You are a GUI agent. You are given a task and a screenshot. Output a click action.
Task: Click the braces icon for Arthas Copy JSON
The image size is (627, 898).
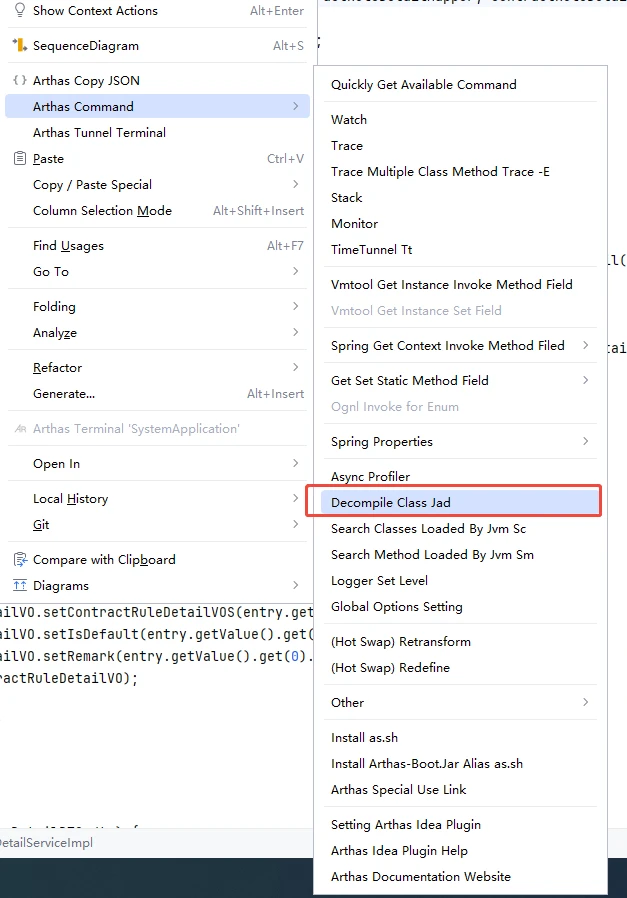(19, 81)
